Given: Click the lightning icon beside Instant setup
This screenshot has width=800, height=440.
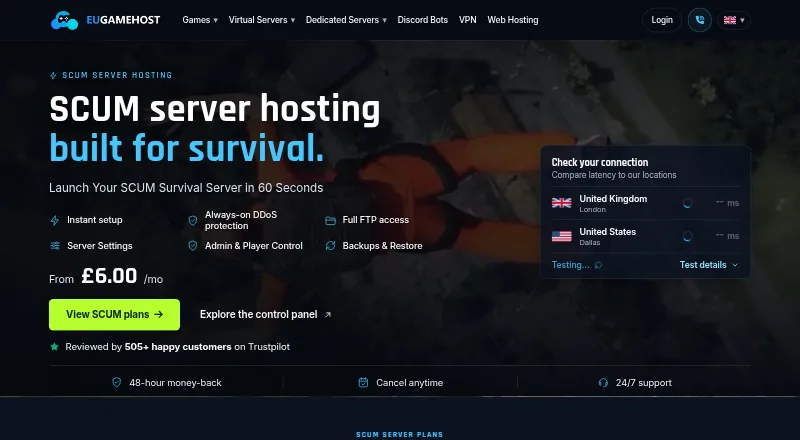Looking at the screenshot, I should (55, 220).
